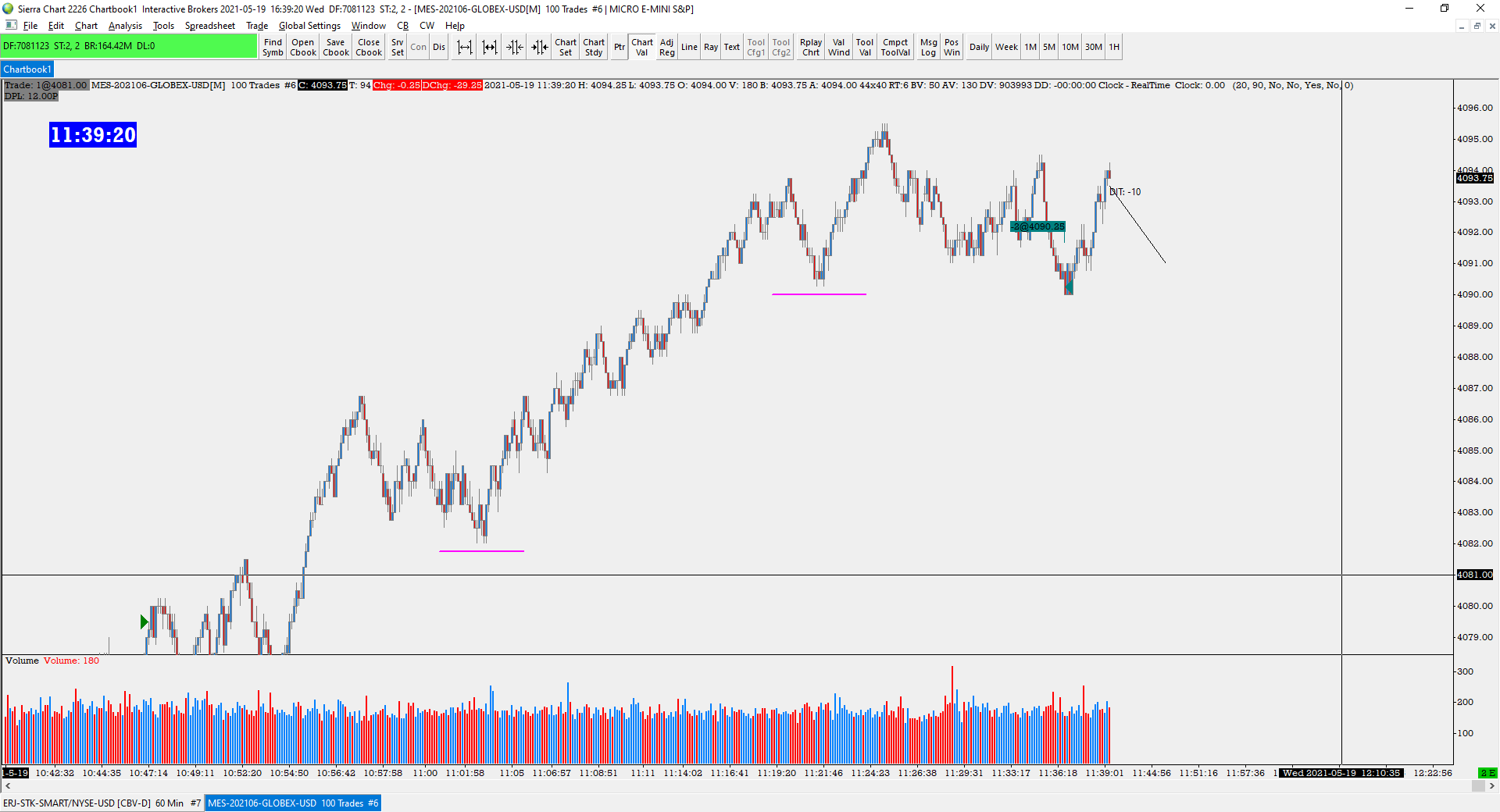Open the Val Wind window
Screen dimensions: 1500x812
(x=839, y=47)
